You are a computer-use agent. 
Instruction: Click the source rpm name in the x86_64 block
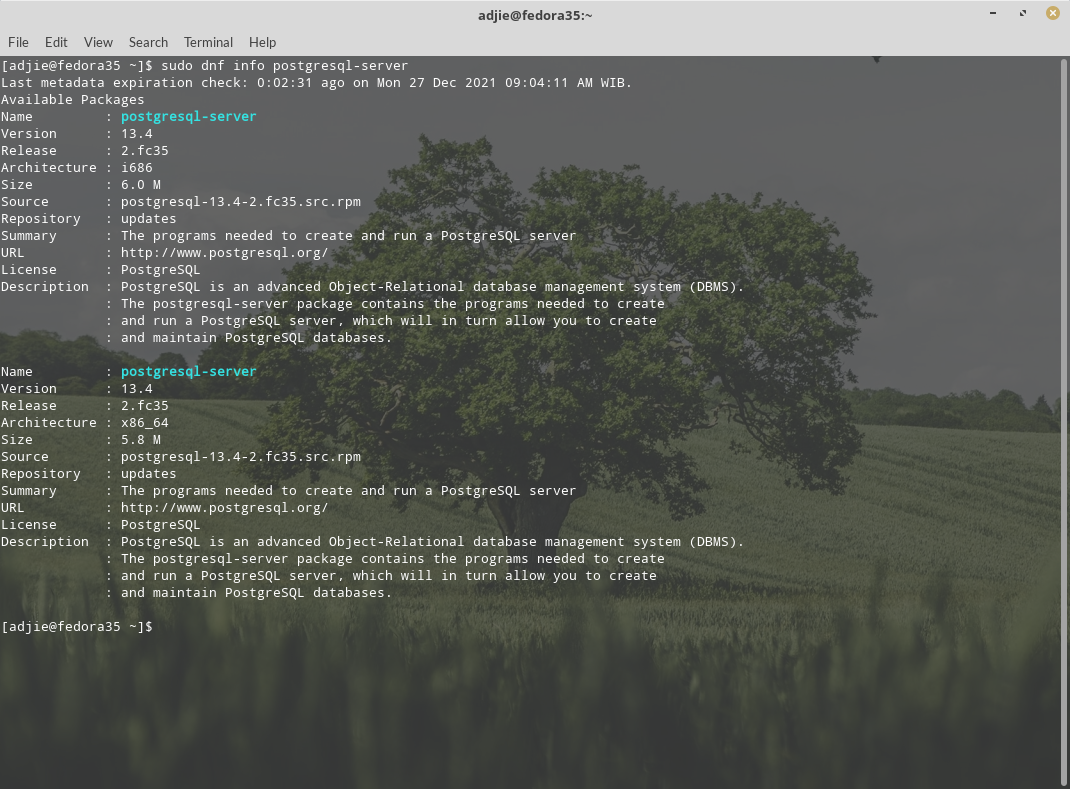point(241,457)
